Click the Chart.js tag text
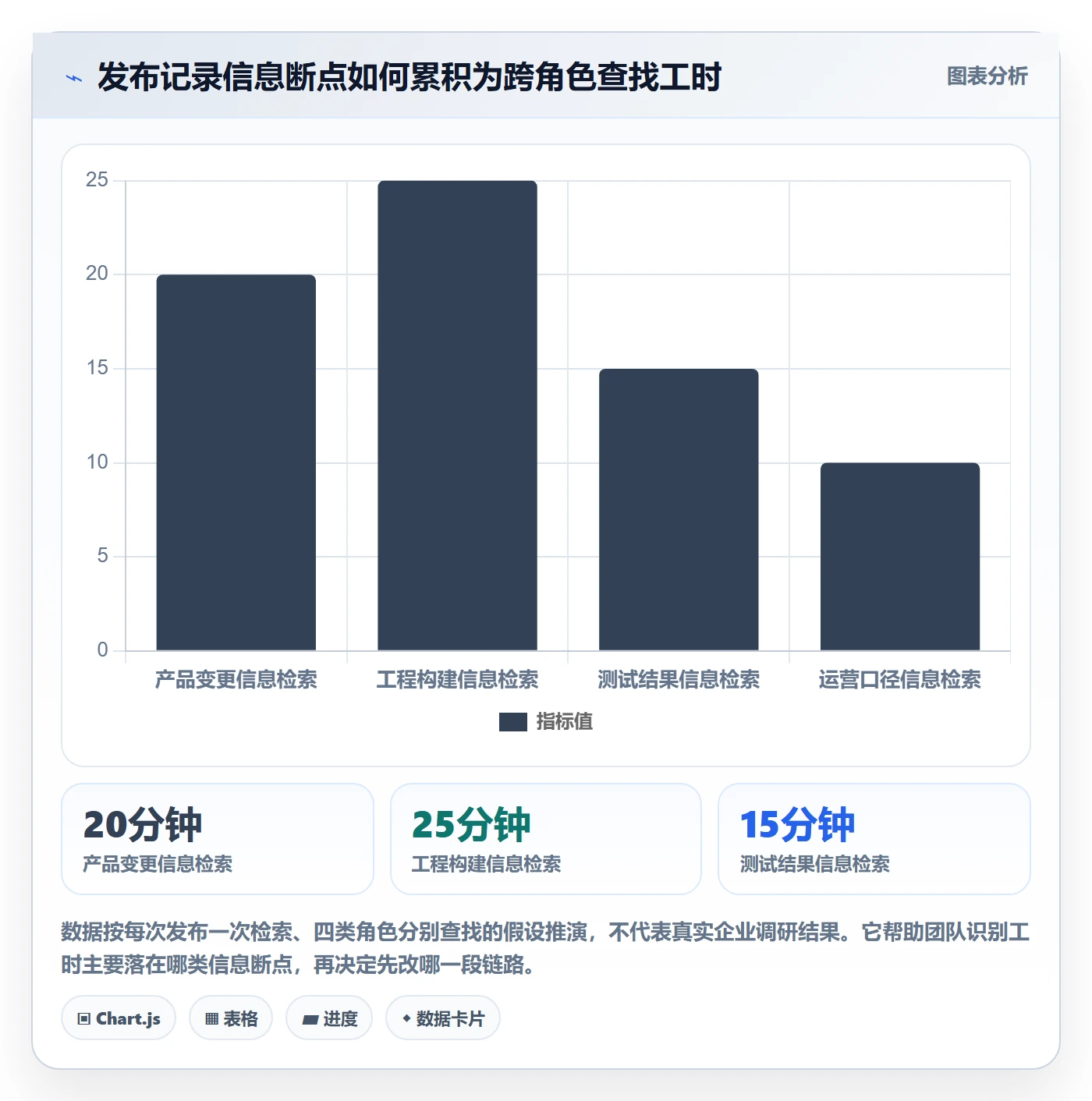This screenshot has height=1101, width=1092. click(x=128, y=1019)
